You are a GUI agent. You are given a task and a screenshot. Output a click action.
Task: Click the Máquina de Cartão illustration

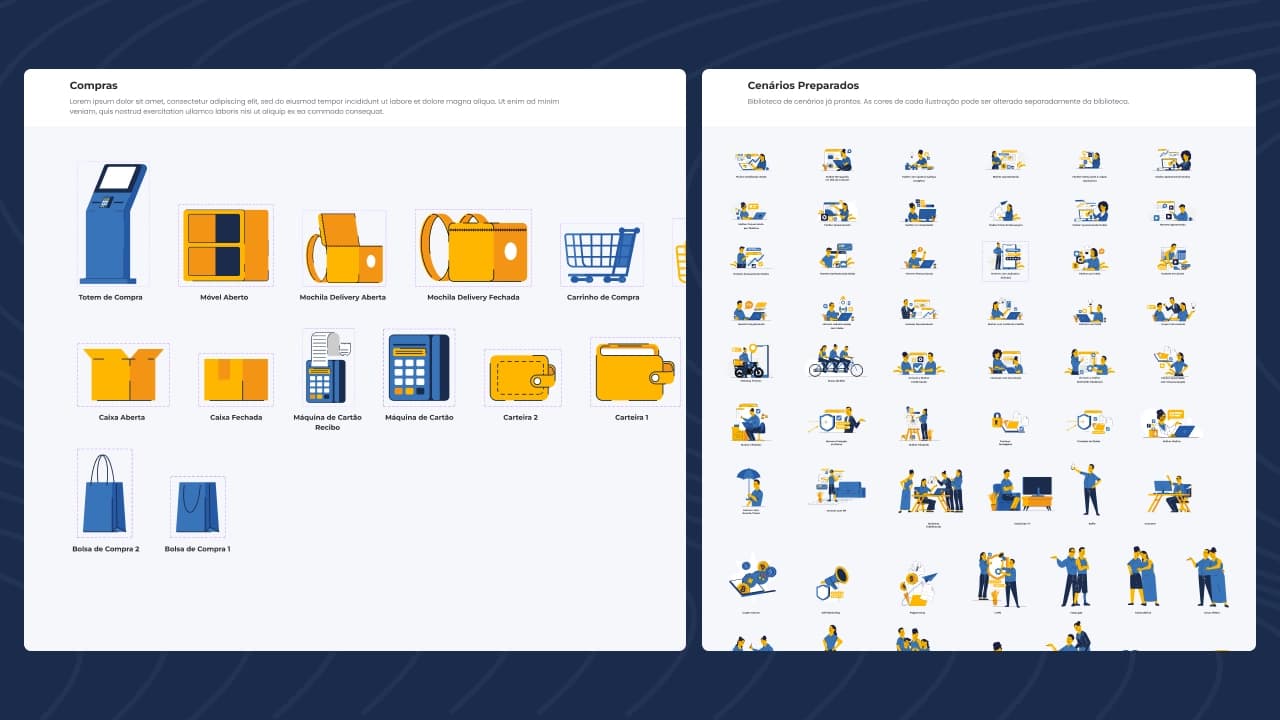(x=419, y=368)
